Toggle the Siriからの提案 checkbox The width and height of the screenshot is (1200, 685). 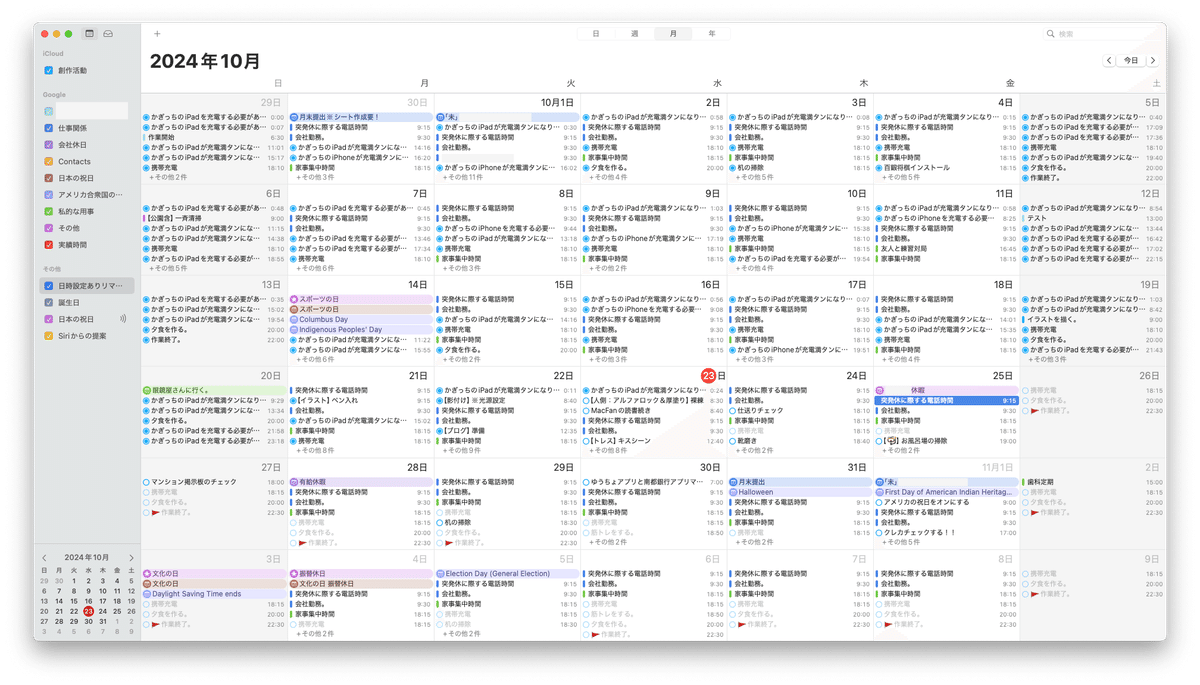point(49,336)
